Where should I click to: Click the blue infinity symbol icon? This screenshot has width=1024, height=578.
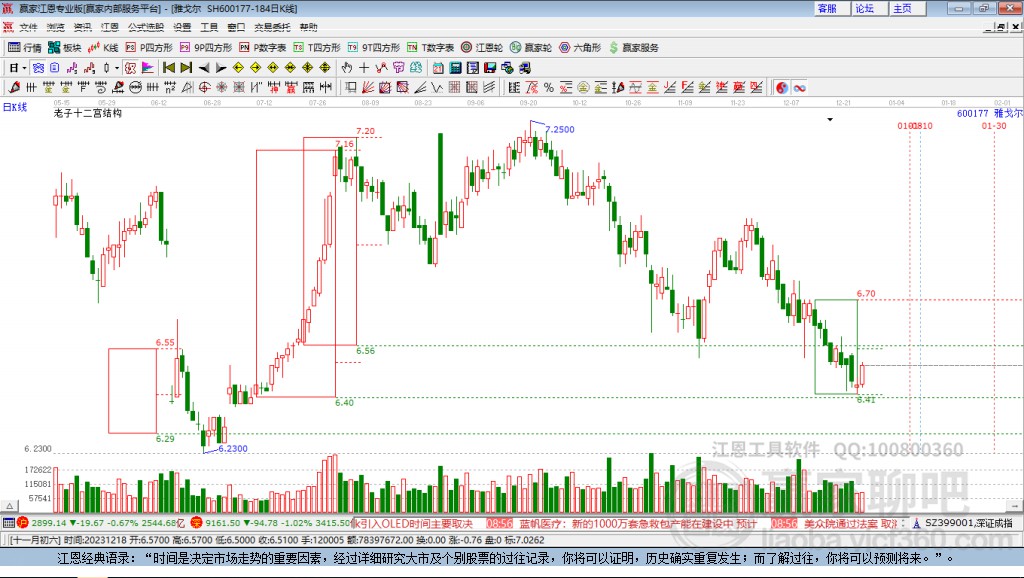coord(799,87)
